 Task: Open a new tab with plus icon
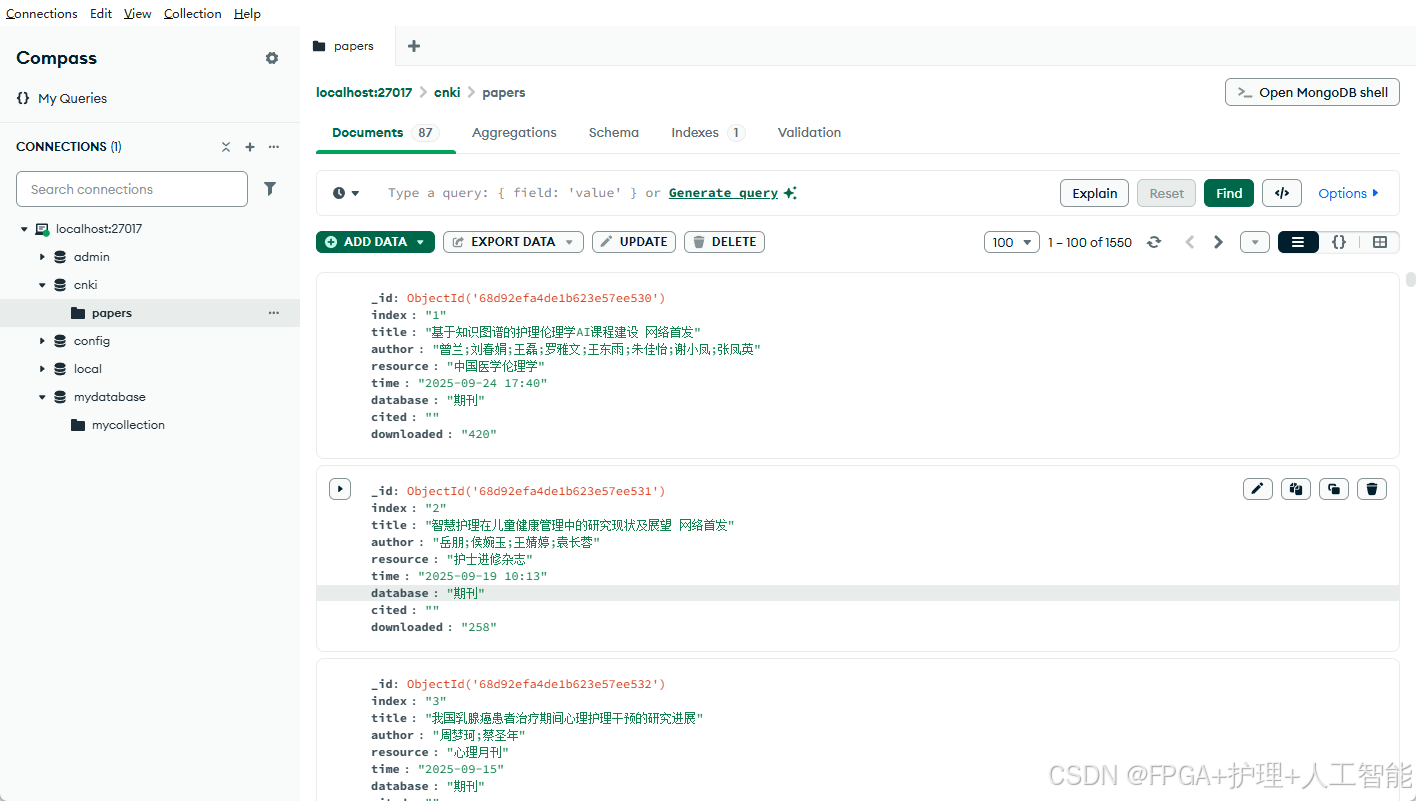click(x=414, y=46)
